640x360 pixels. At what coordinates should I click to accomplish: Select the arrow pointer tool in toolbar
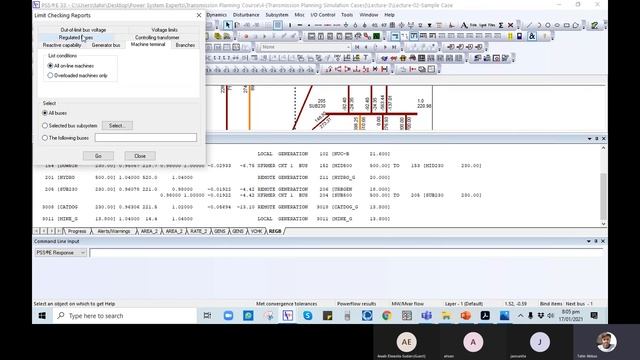coord(228,25)
